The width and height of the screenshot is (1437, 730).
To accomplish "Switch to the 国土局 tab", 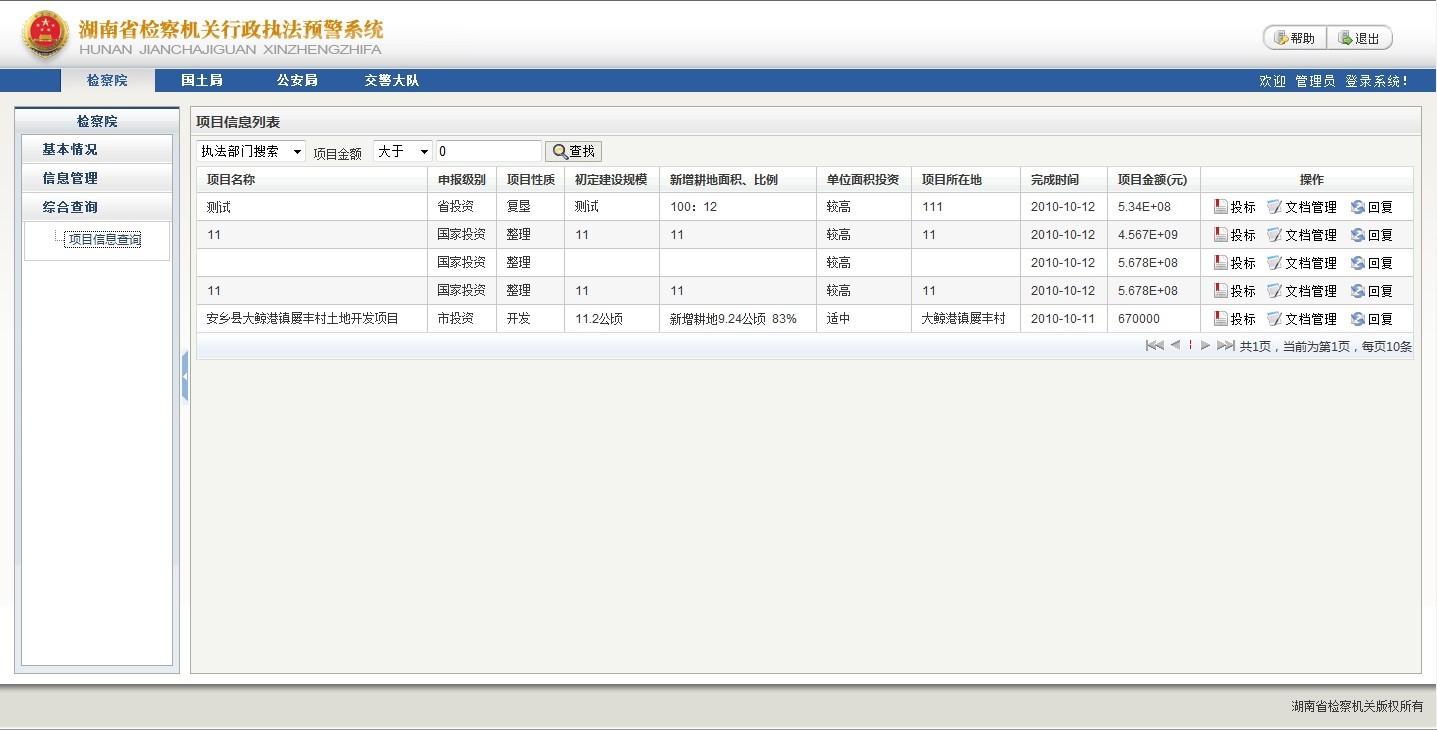I will pos(201,80).
